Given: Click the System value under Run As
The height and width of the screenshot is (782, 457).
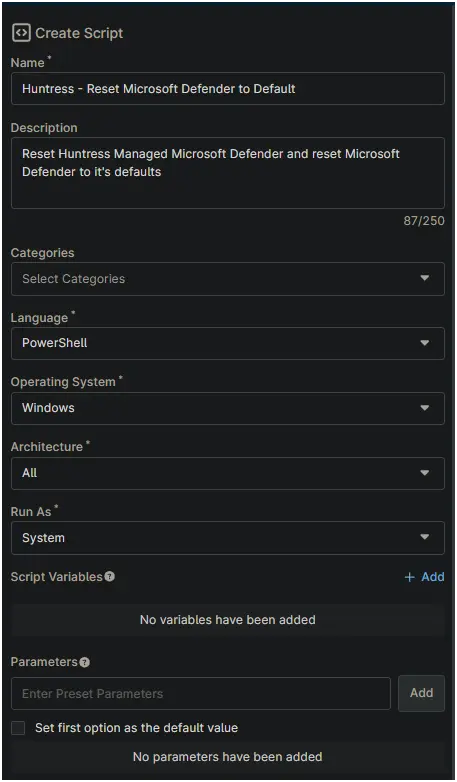Looking at the screenshot, I should (43, 538).
